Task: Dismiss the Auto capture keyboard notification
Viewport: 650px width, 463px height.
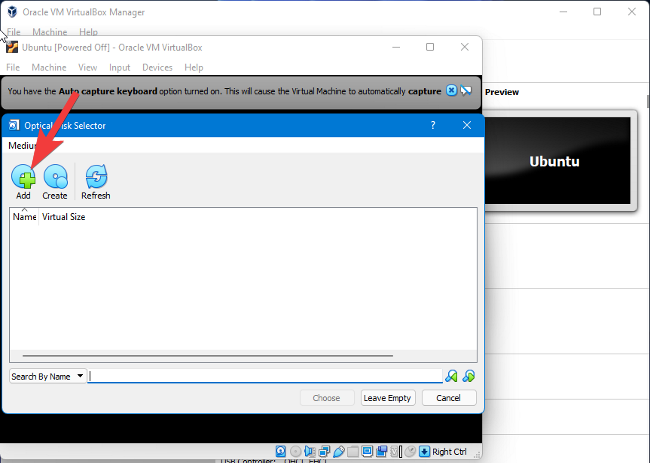Action: 451,90
